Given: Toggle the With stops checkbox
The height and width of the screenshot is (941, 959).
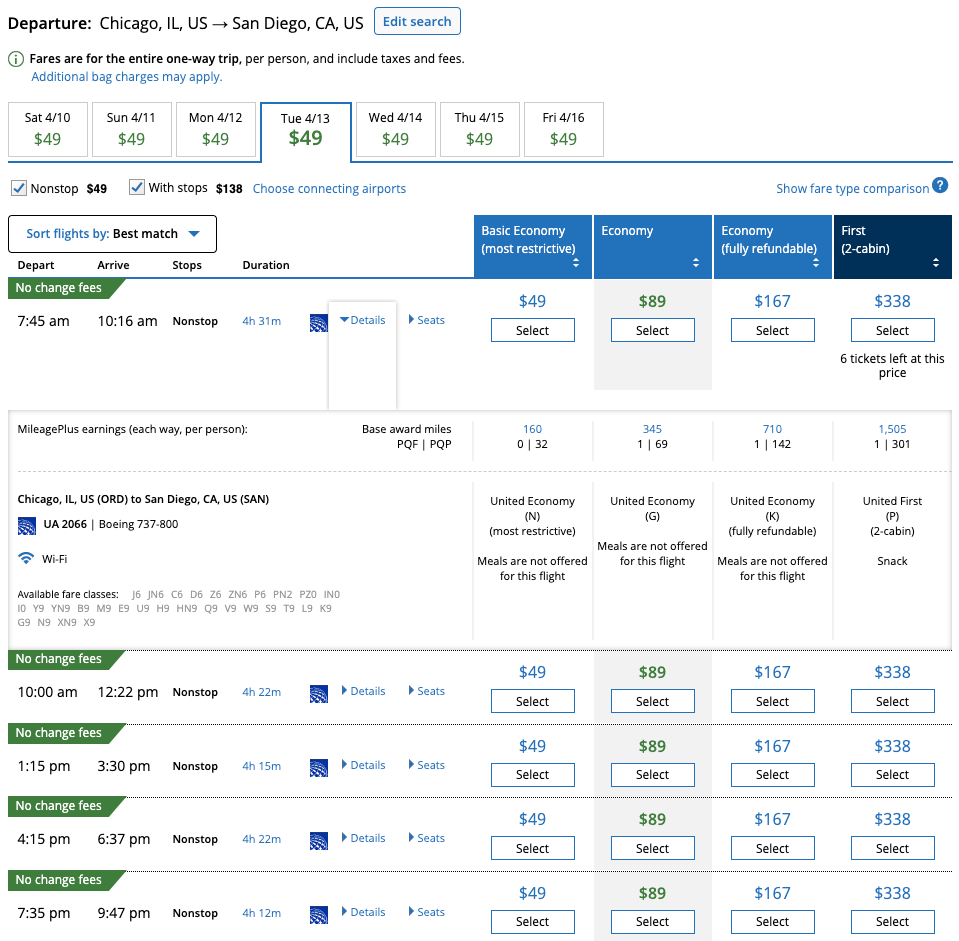Looking at the screenshot, I should click(137, 188).
